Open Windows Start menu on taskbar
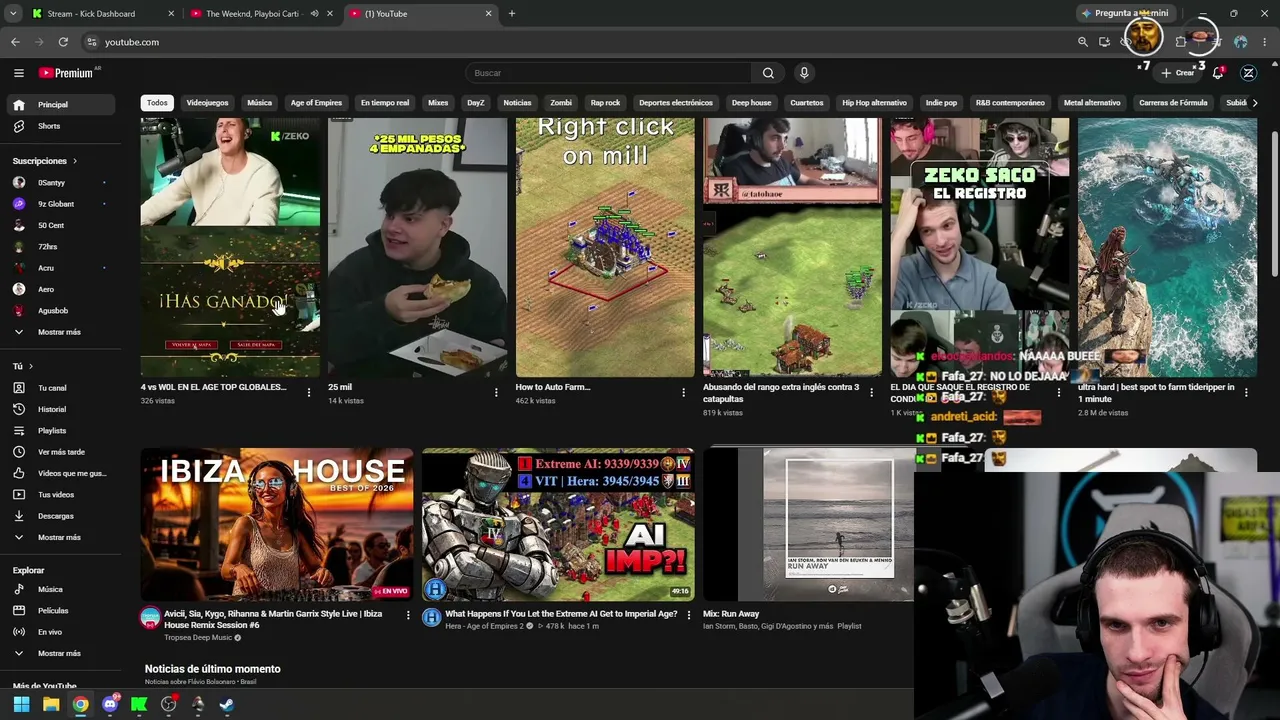 (x=21, y=704)
